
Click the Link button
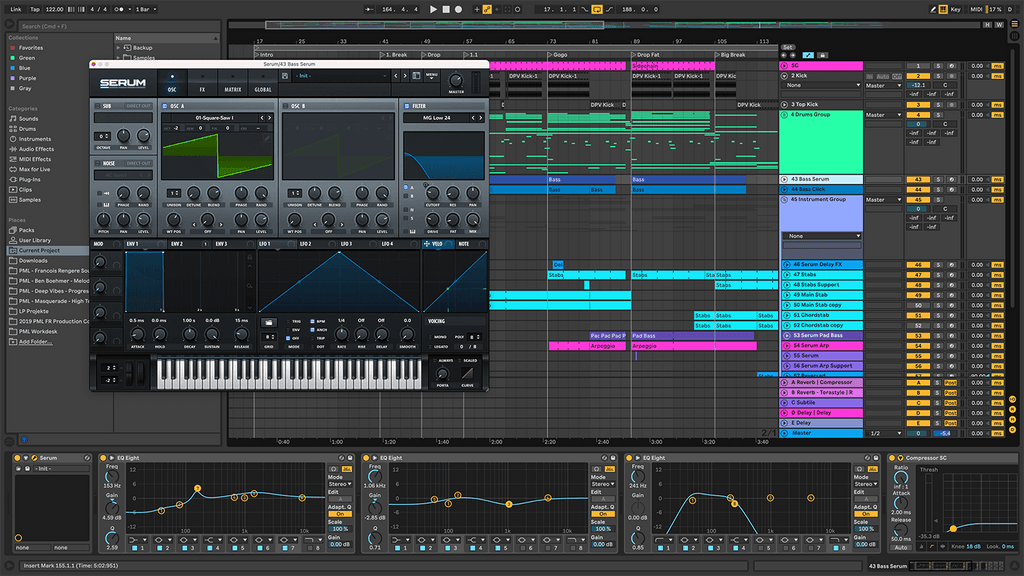pos(16,9)
